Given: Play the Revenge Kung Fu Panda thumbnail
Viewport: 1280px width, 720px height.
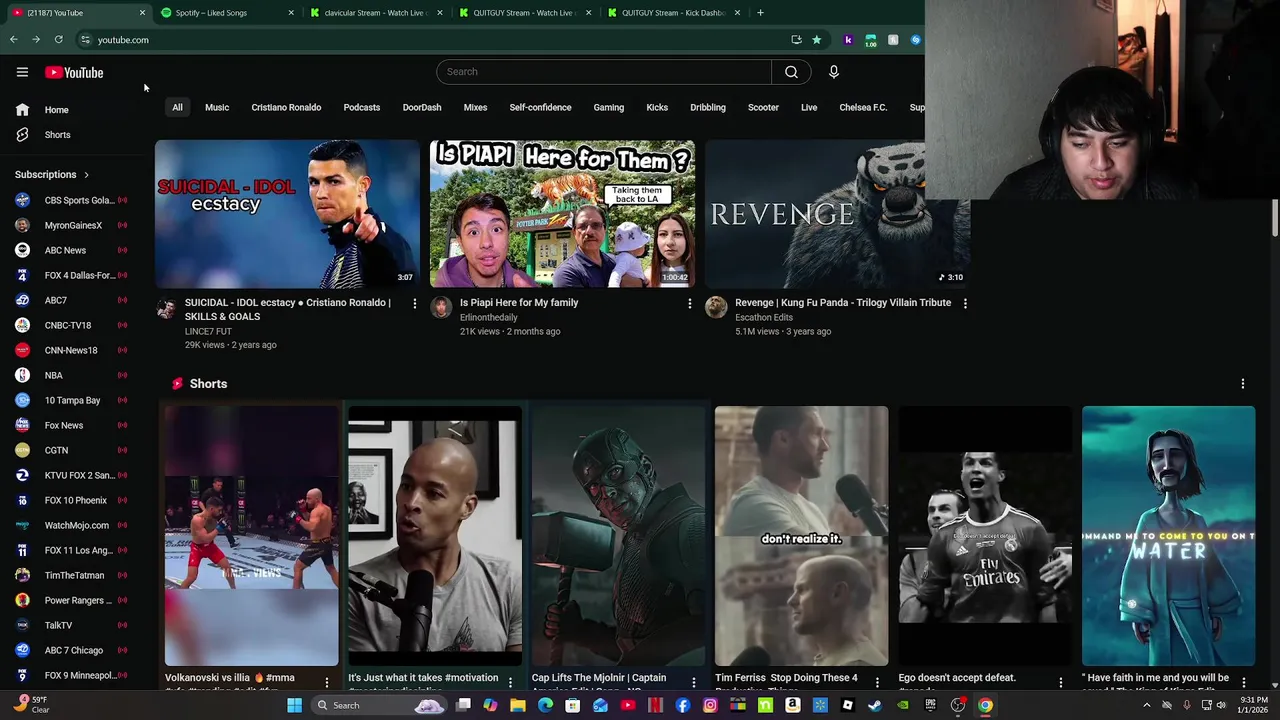Looking at the screenshot, I should [837, 214].
